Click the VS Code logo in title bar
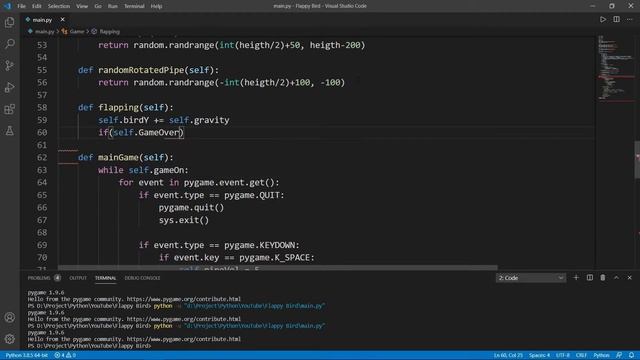The width and height of the screenshot is (640, 360). tap(7, 6)
